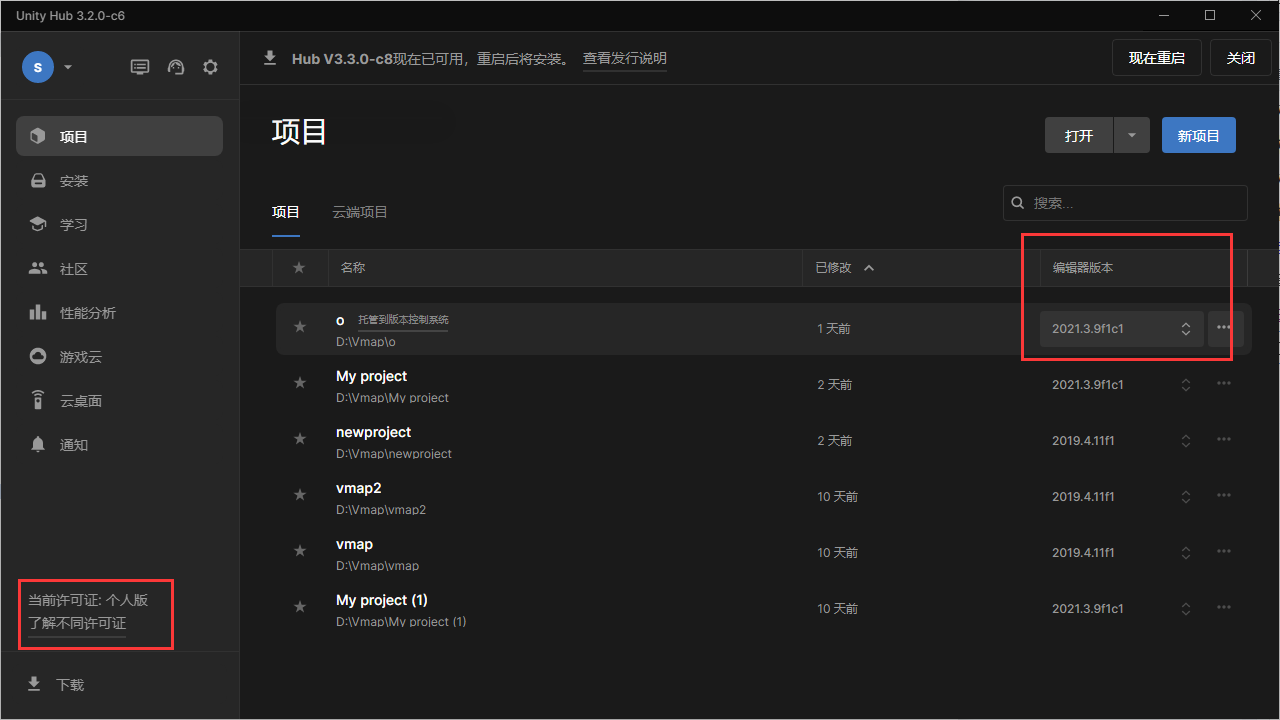
Task: Focus the 搜索 search field
Action: (1125, 203)
